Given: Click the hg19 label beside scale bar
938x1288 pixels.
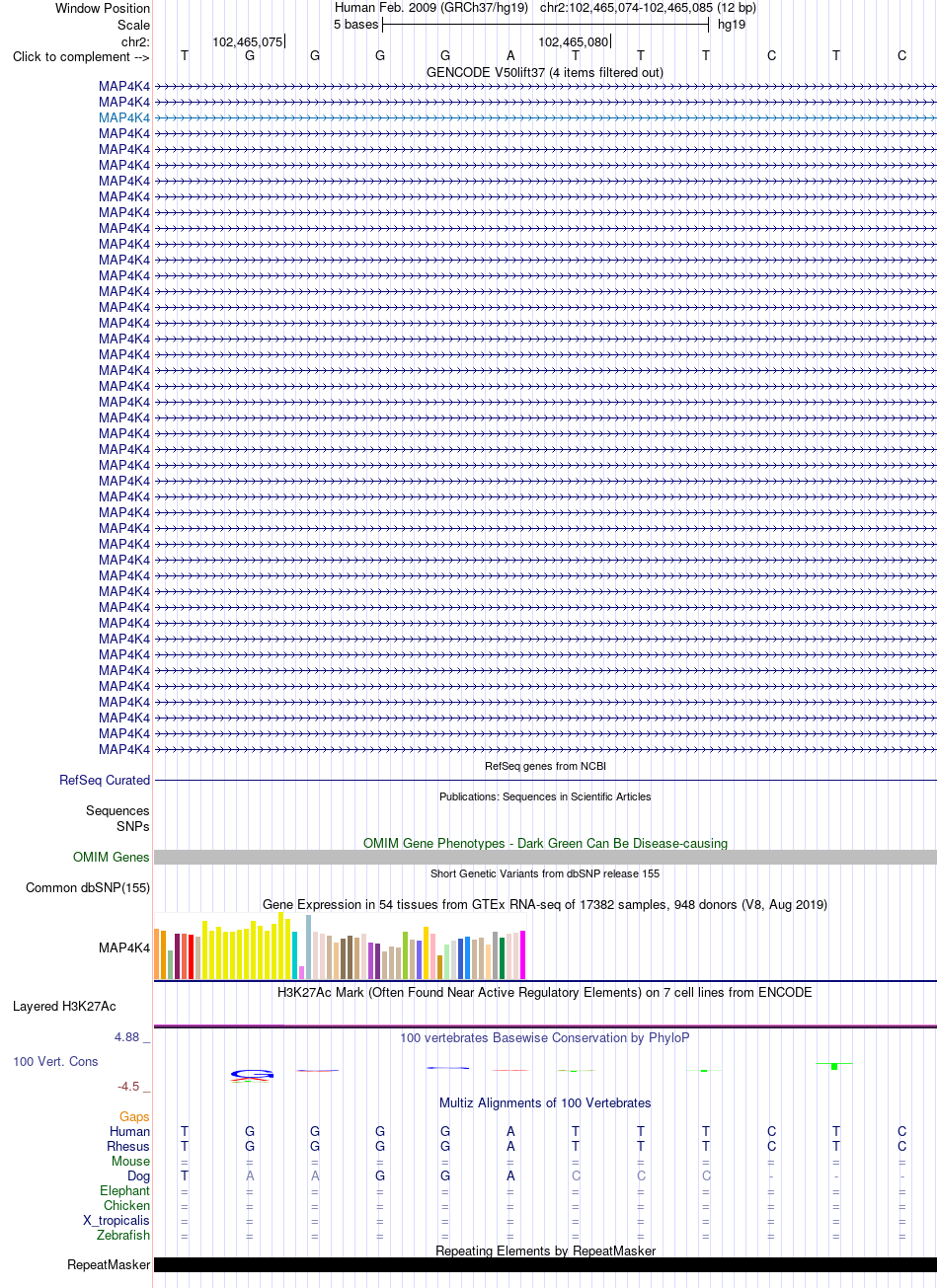Looking at the screenshot, I should click(732, 25).
